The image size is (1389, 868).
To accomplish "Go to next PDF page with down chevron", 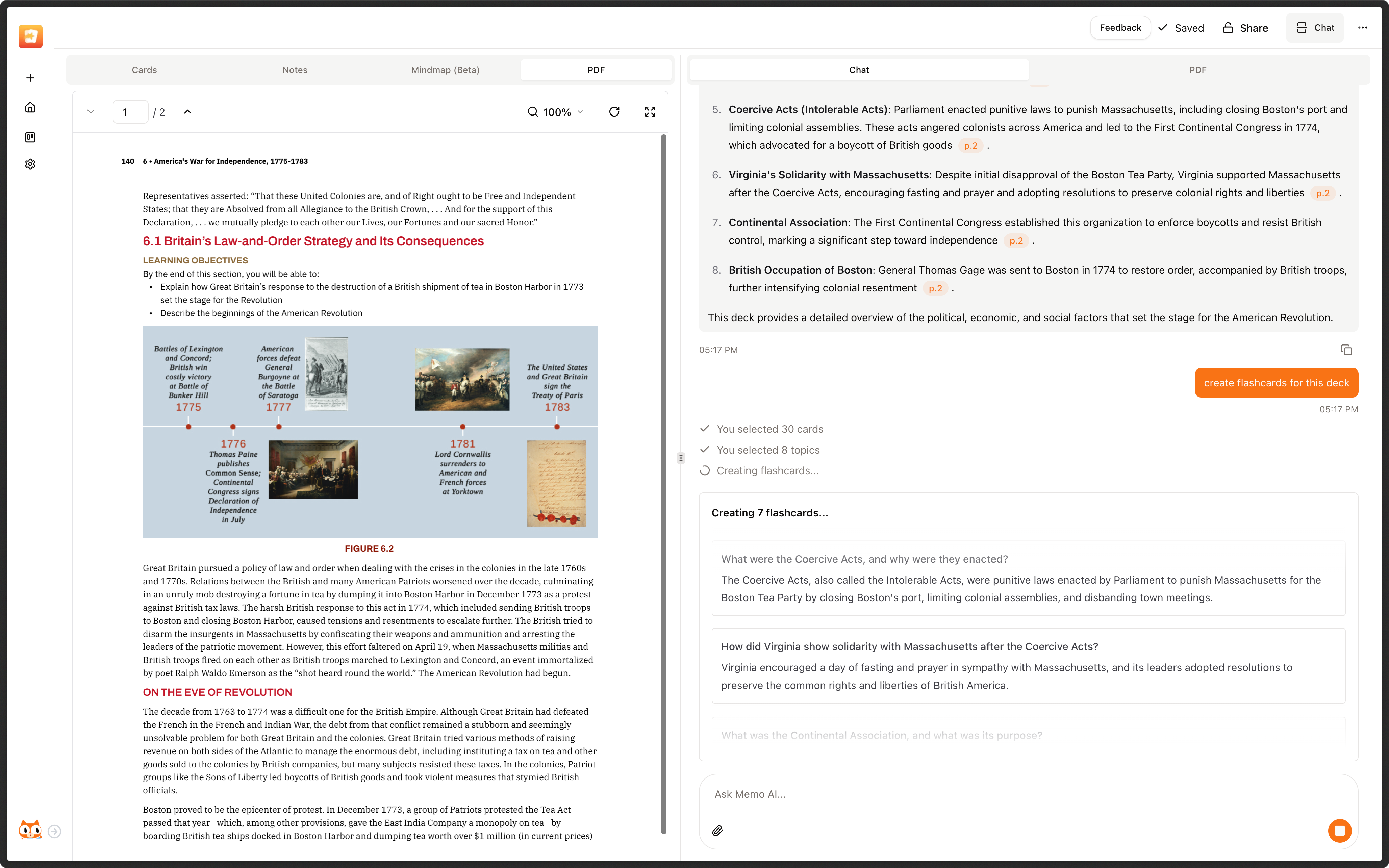I will pyautogui.click(x=91, y=111).
